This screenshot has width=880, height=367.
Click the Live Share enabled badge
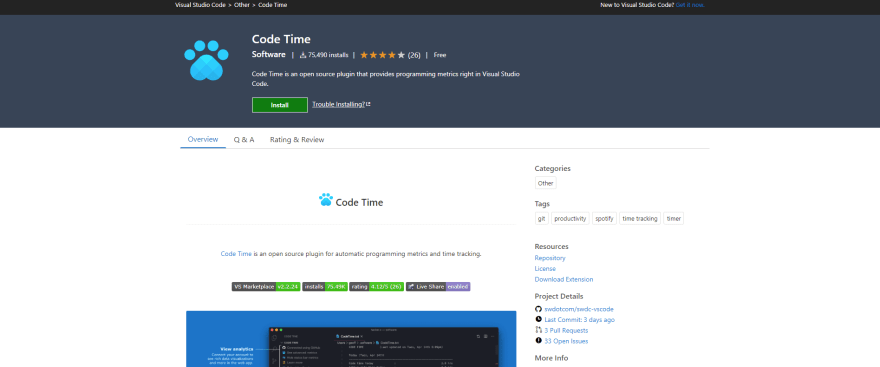[x=438, y=287]
